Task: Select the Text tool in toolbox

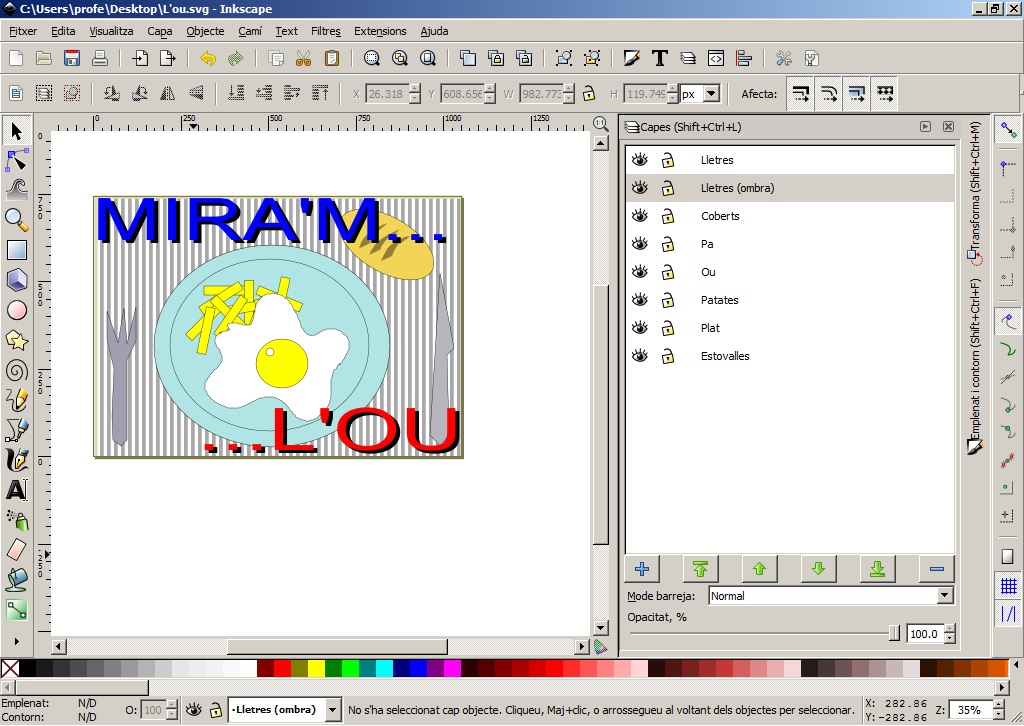Action: pos(17,490)
